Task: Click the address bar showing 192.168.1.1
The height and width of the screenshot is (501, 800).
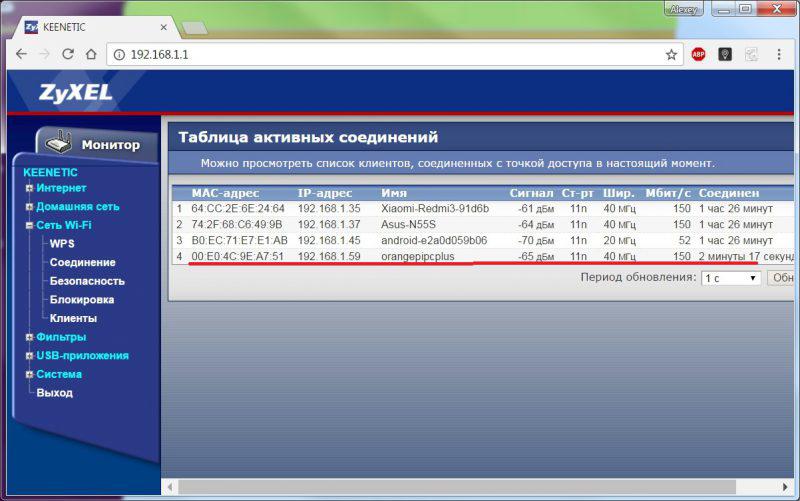Action: (x=390, y=55)
